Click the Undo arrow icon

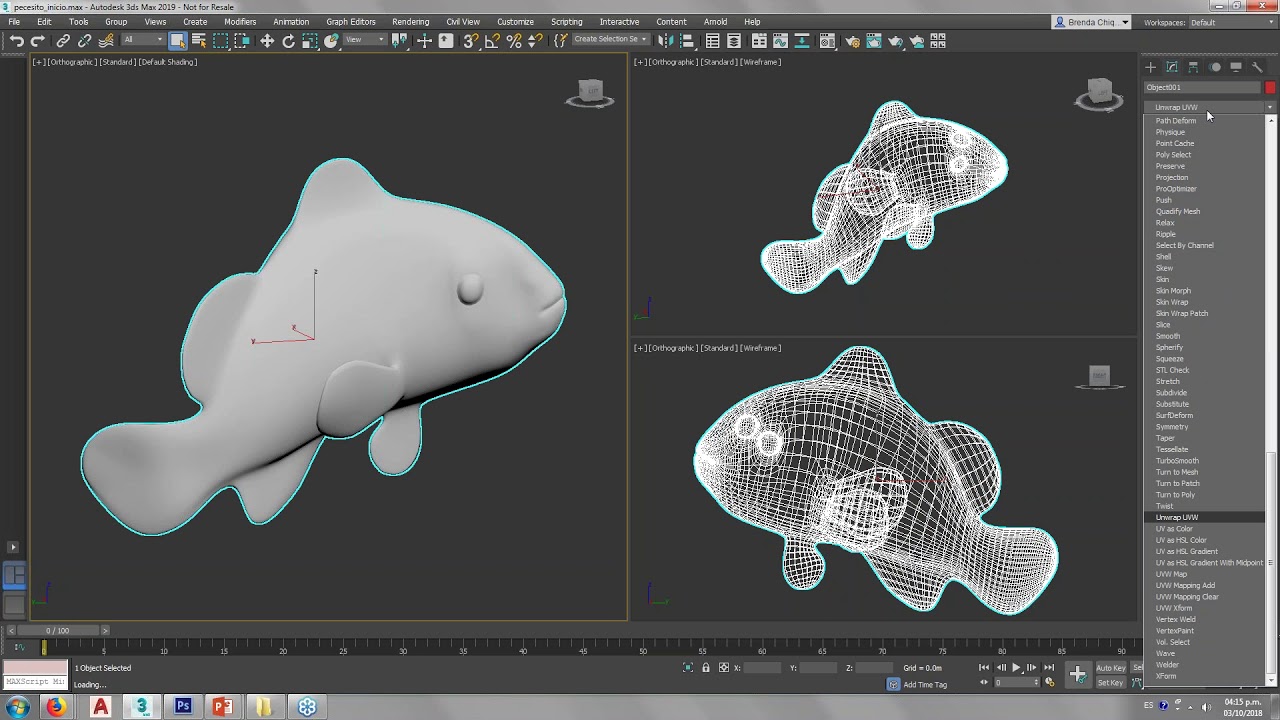16,41
